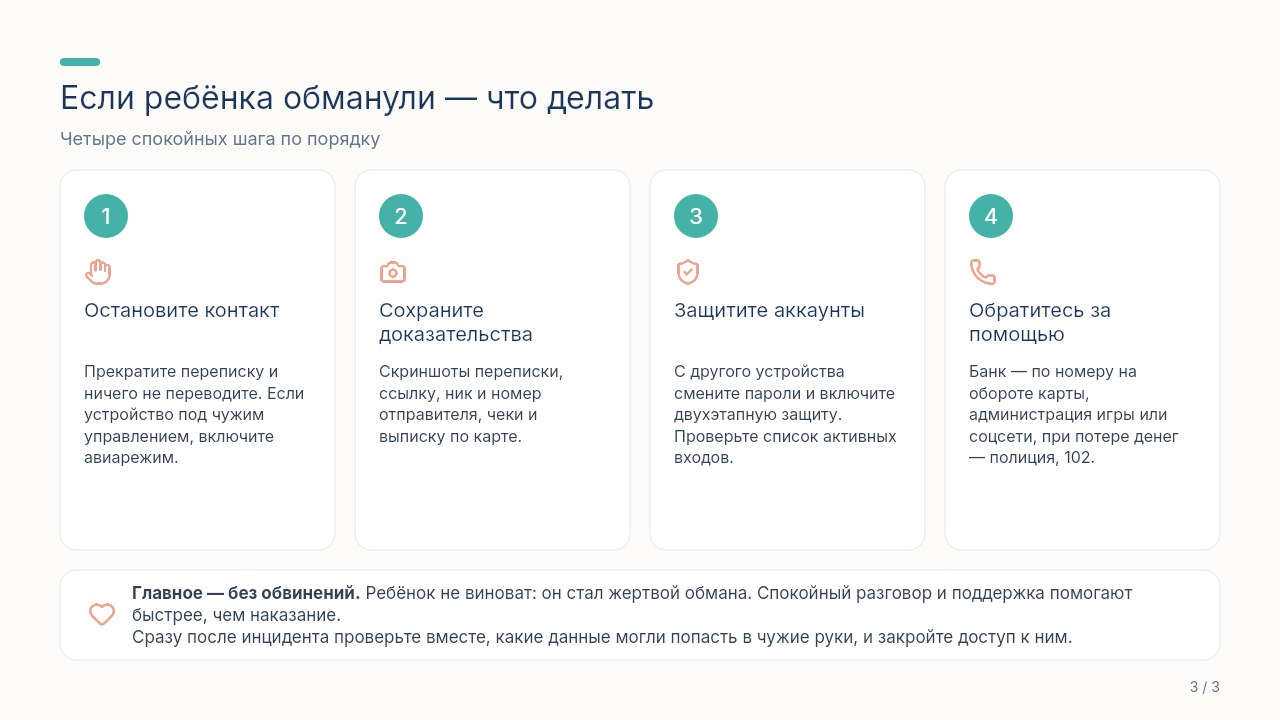Select the heading Остановите контакт
This screenshot has width=1280, height=720.
(182, 310)
